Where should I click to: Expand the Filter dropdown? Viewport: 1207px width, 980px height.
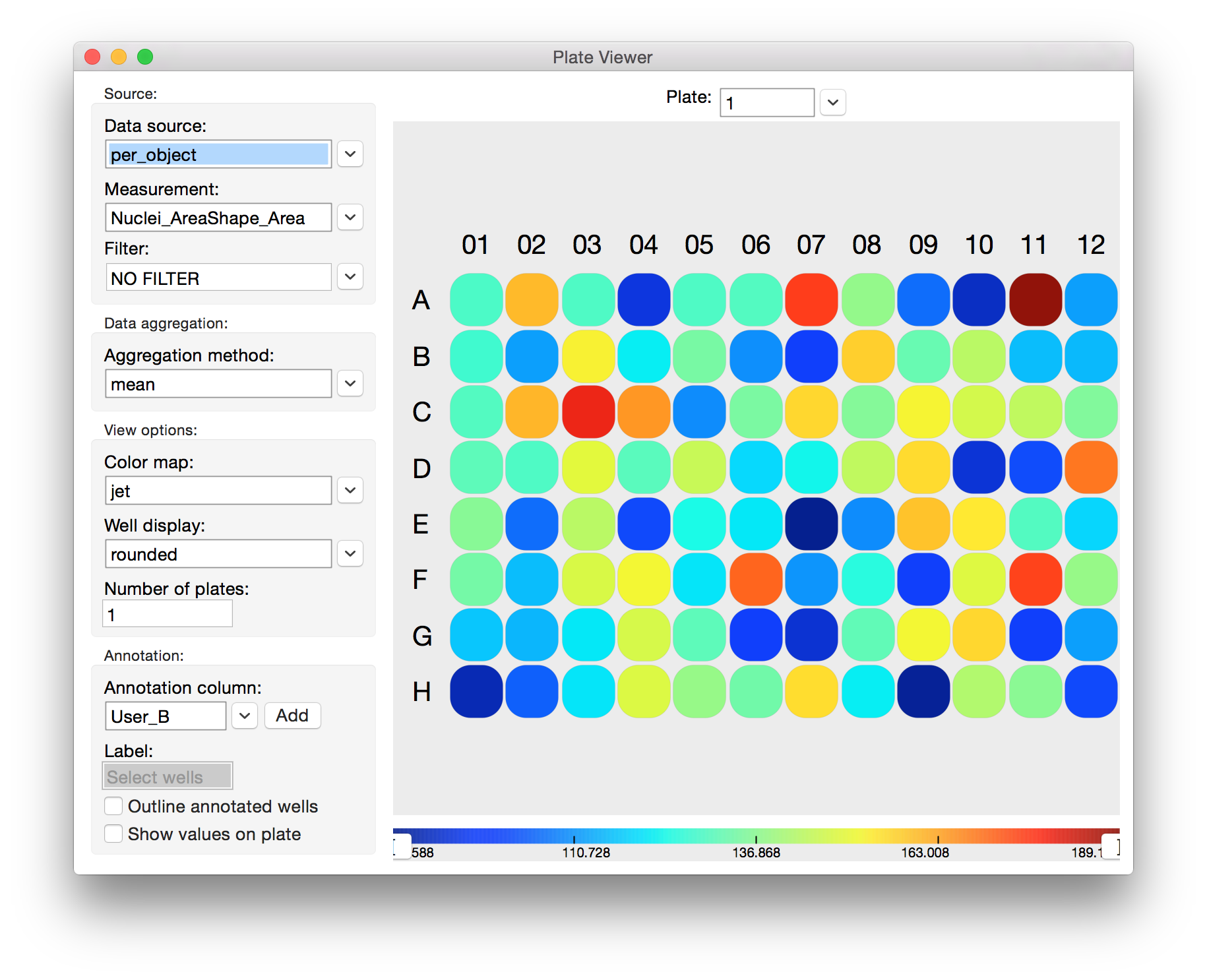(x=350, y=277)
